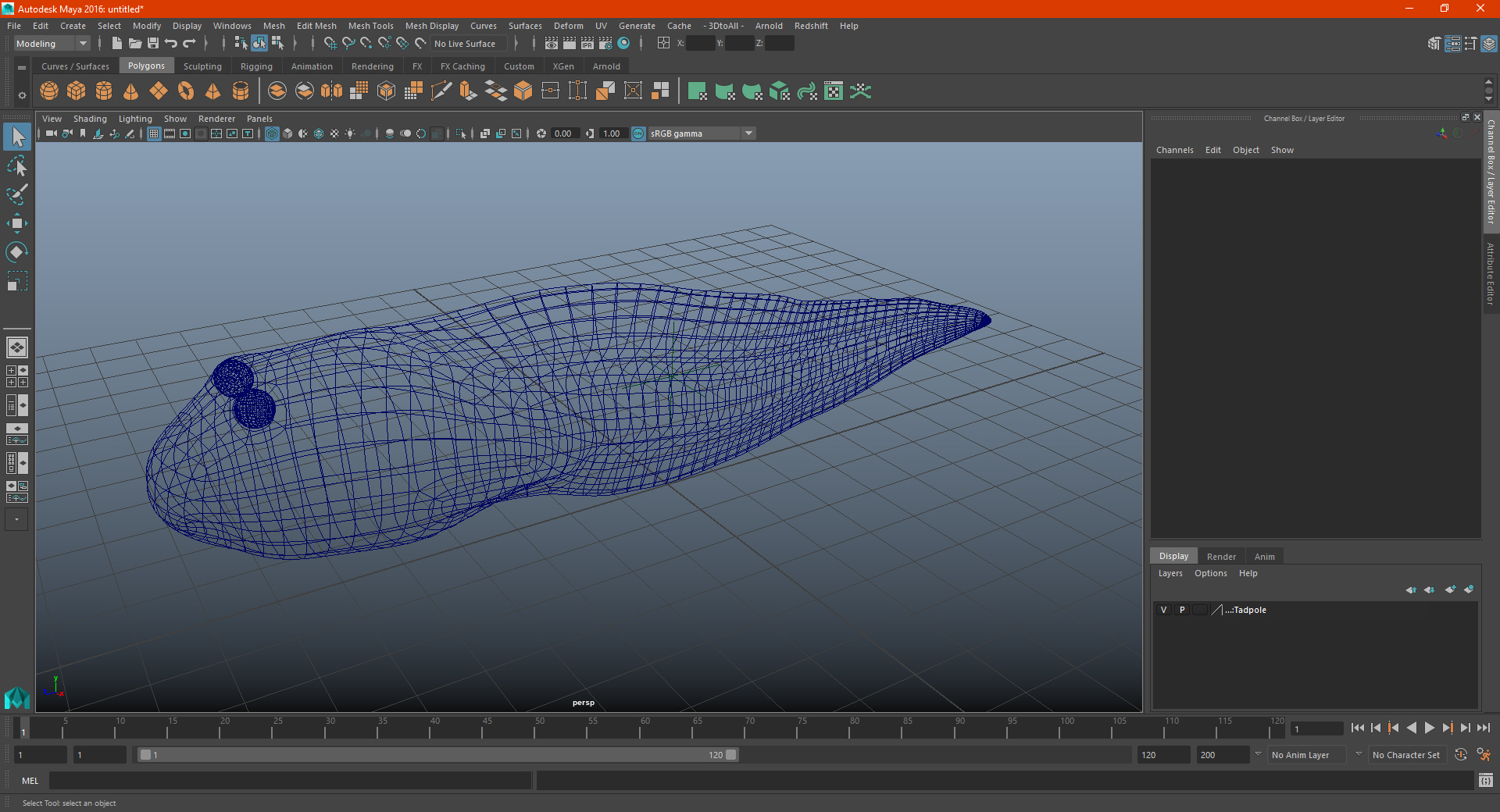The width and height of the screenshot is (1500, 812).
Task: Open the Modeling menu set dropdown
Action: (x=52, y=44)
